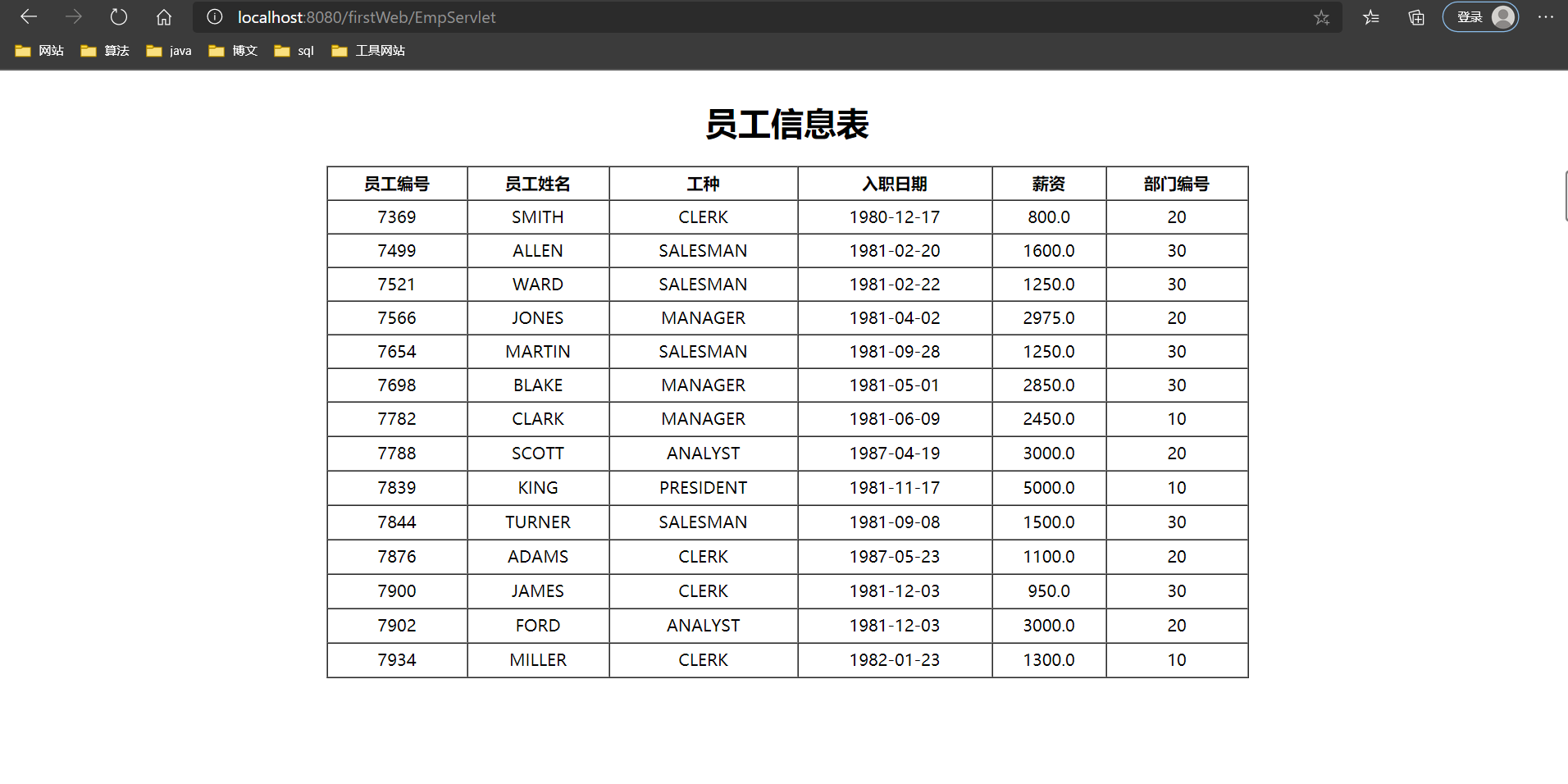Click salary value 2975.0

click(1049, 318)
